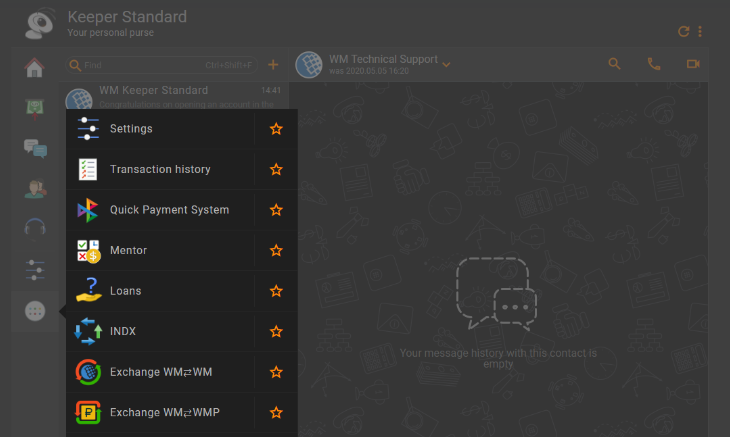Start a video call with WM Technical Support

pos(693,64)
